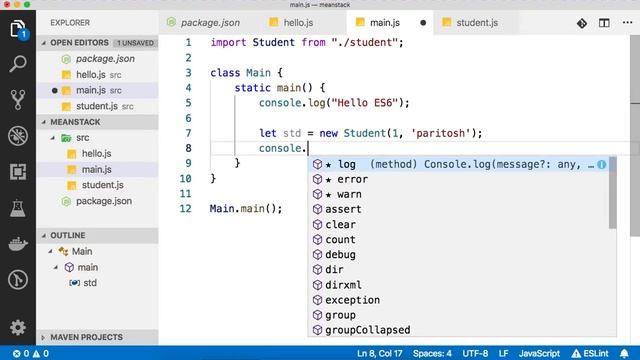Collapse the main method in Outline
640x360 pixels.
[56, 267]
